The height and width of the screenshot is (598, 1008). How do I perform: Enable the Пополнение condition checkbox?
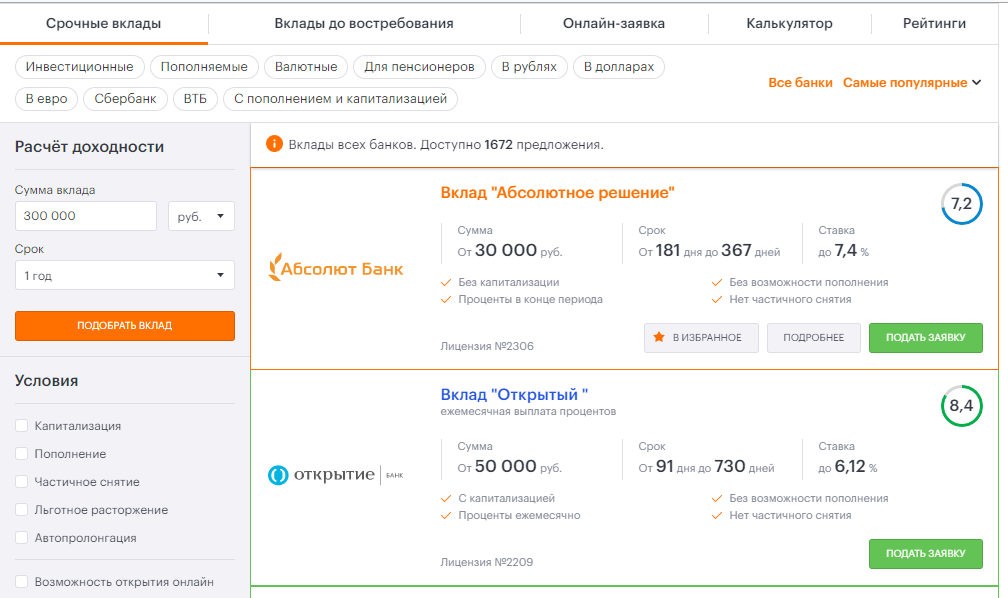(21, 453)
